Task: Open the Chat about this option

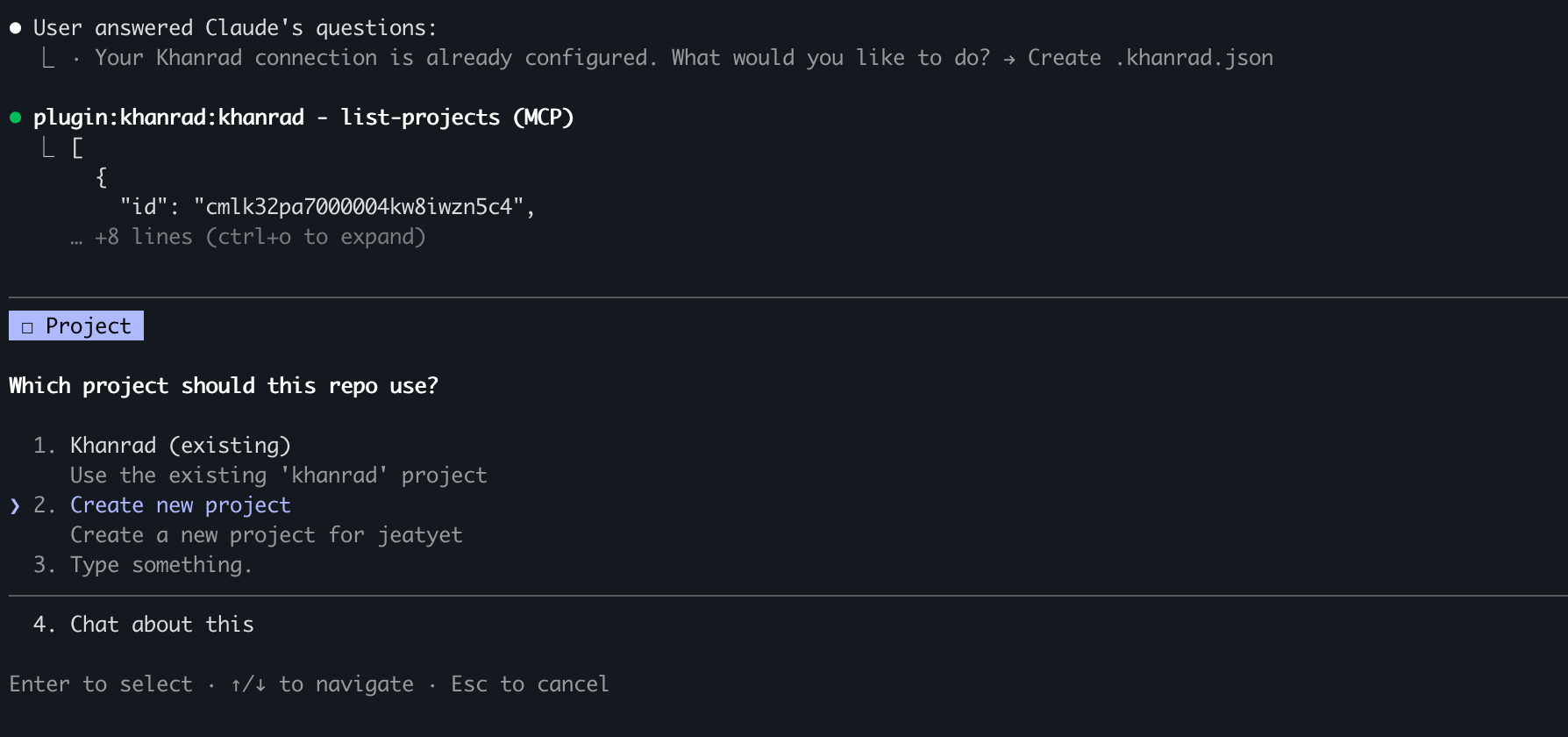Action: click(x=161, y=625)
